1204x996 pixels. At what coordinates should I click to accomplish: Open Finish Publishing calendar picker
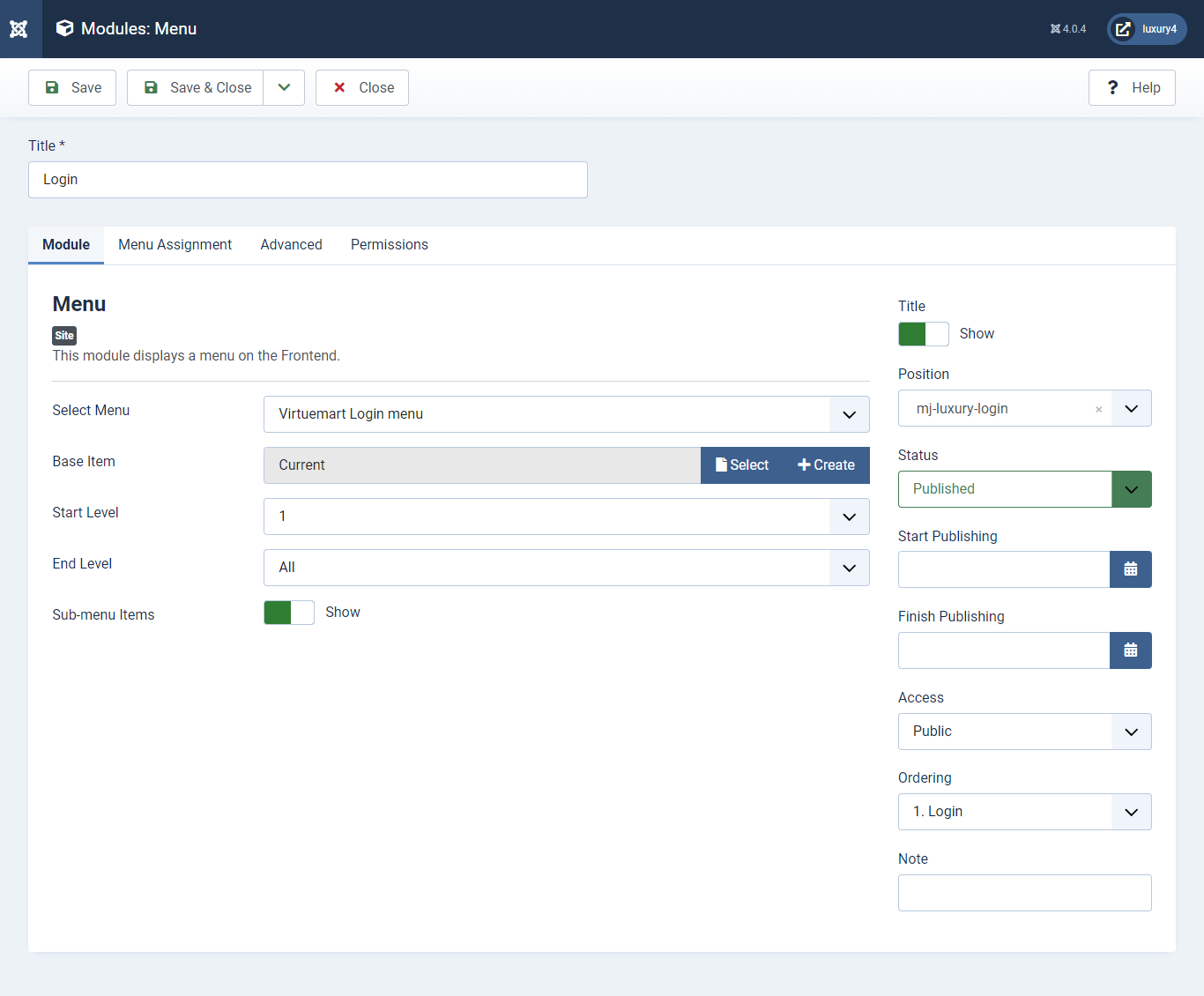tap(1130, 650)
